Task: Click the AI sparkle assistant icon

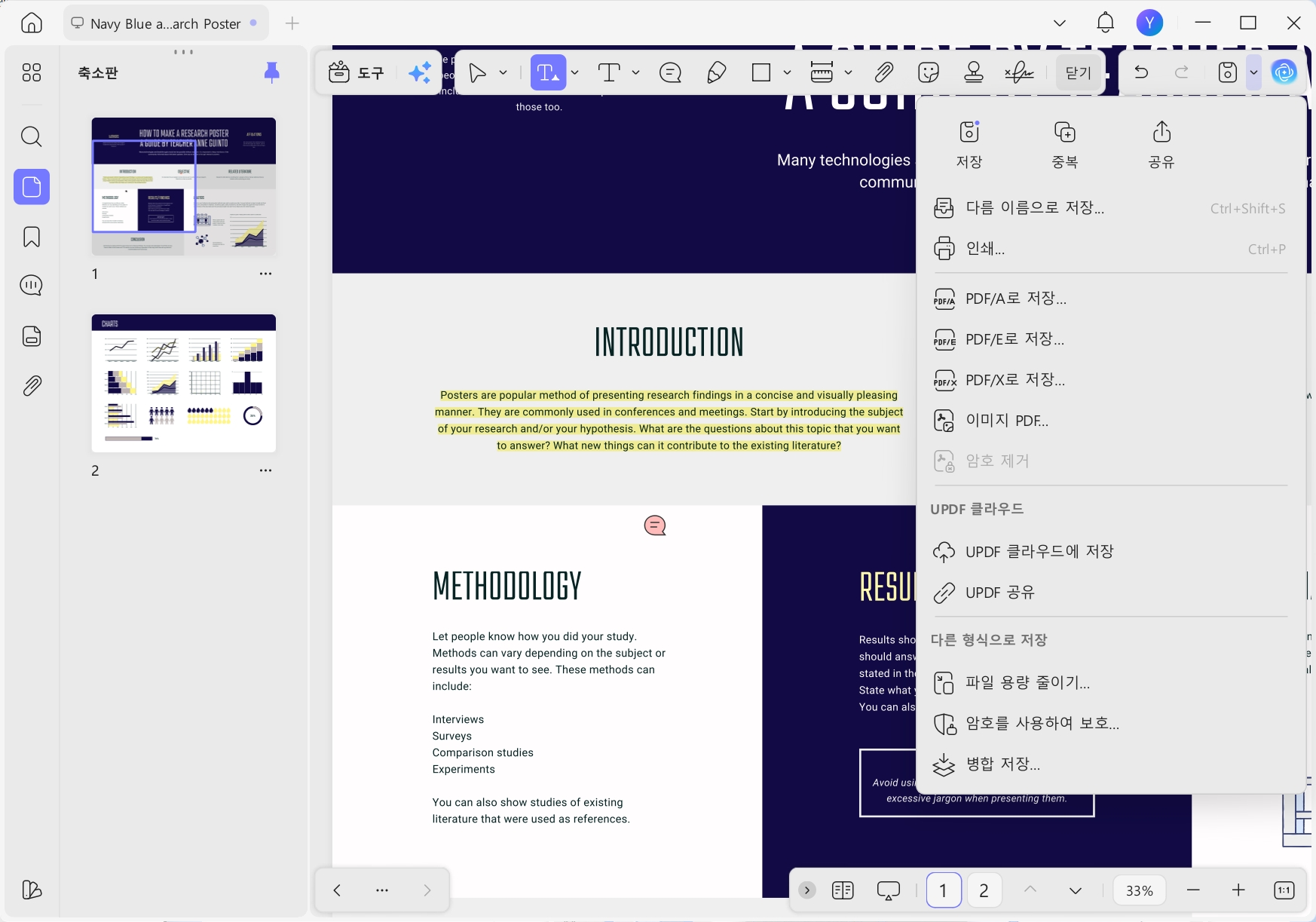Action: tap(420, 72)
